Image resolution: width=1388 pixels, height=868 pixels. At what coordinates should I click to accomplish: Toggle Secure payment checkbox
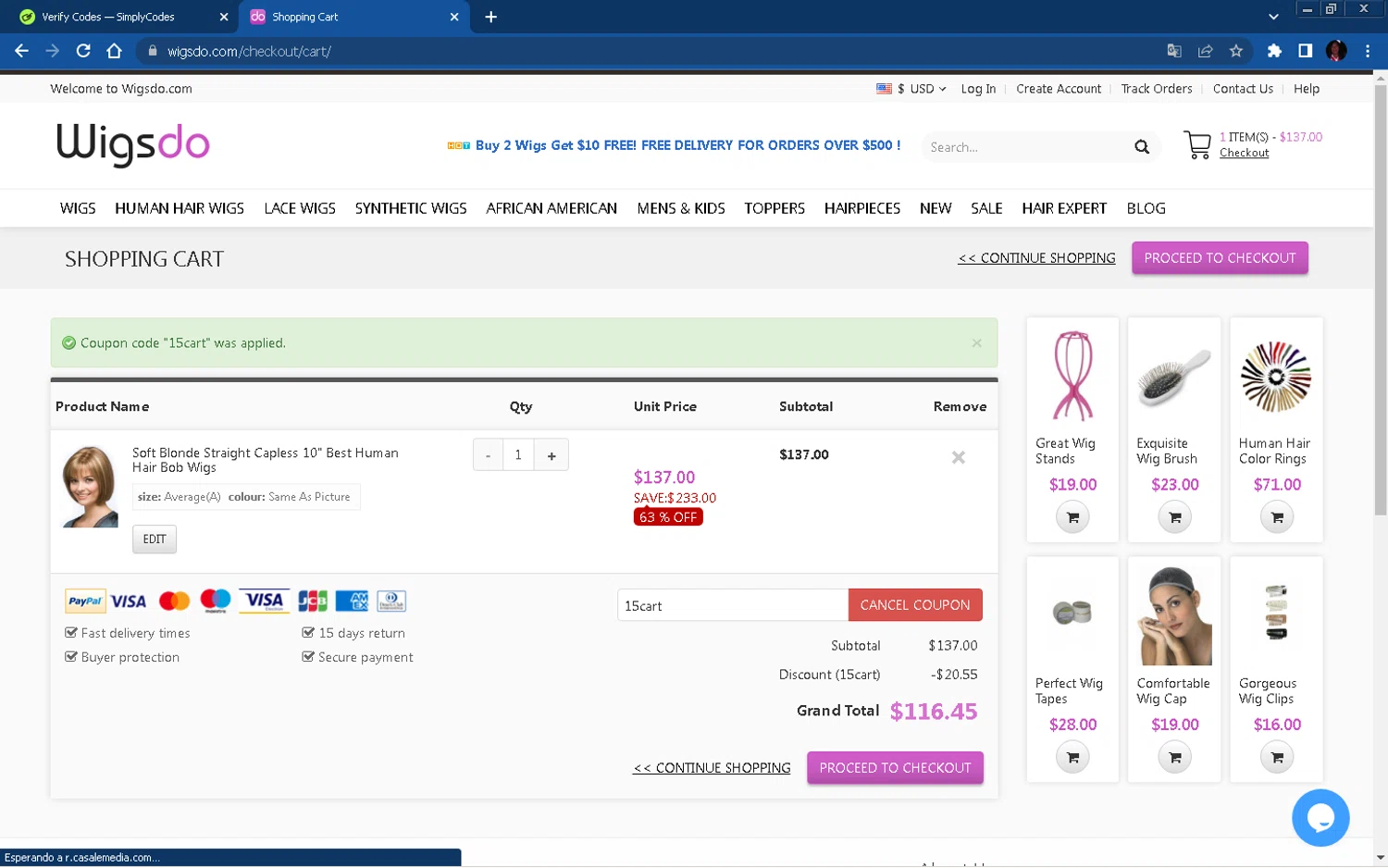pos(308,657)
